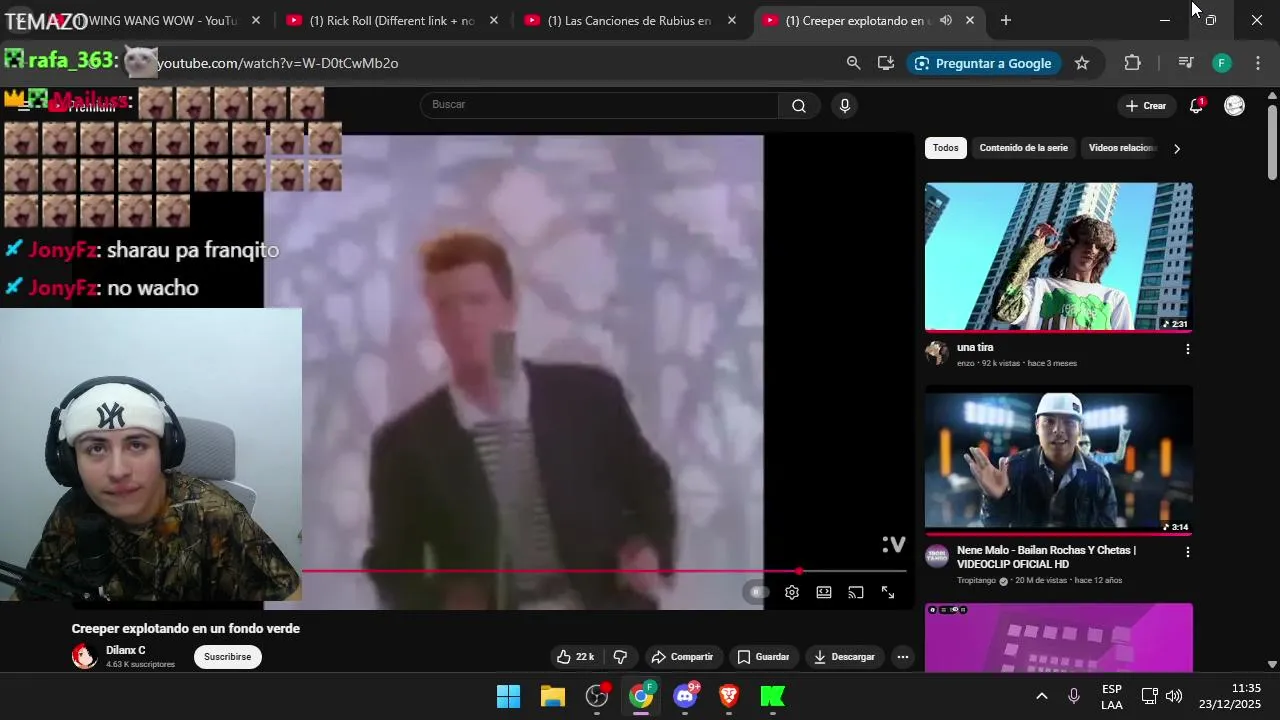
Task: Open the media controls icon in toolbar
Action: [x=1186, y=63]
